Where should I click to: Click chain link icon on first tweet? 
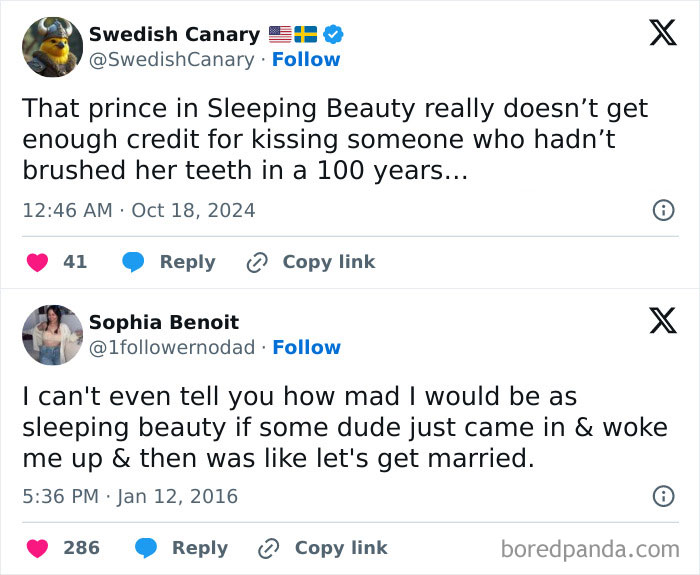pyautogui.click(x=257, y=262)
